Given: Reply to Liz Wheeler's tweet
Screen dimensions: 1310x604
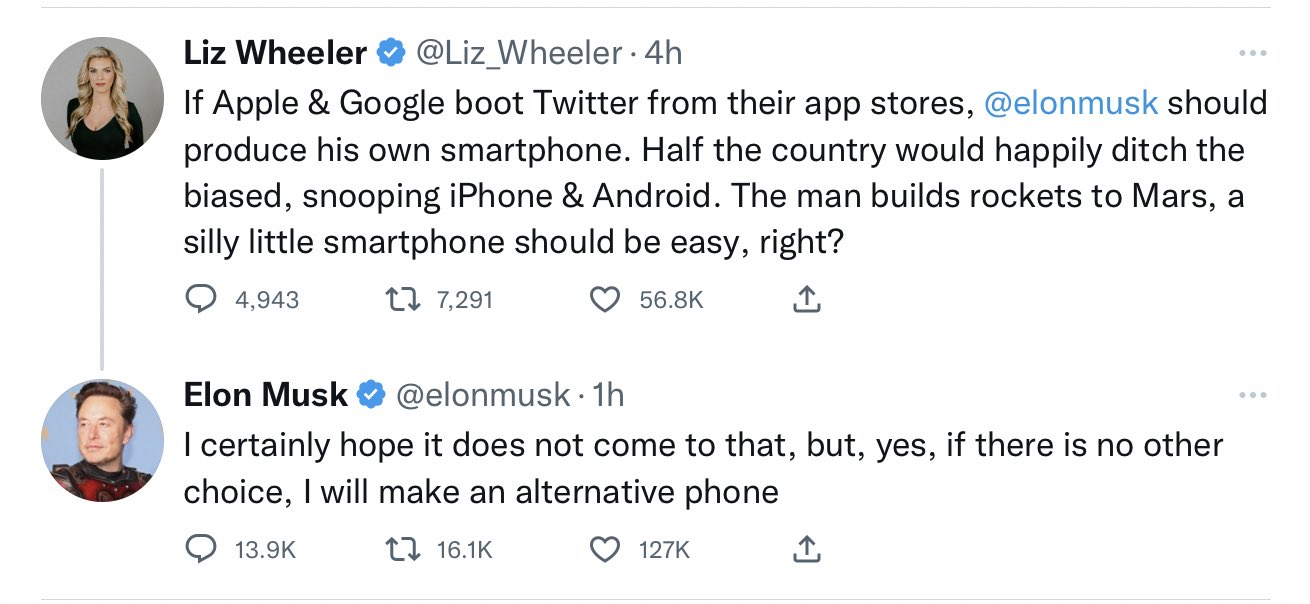Looking at the screenshot, I should tap(204, 299).
